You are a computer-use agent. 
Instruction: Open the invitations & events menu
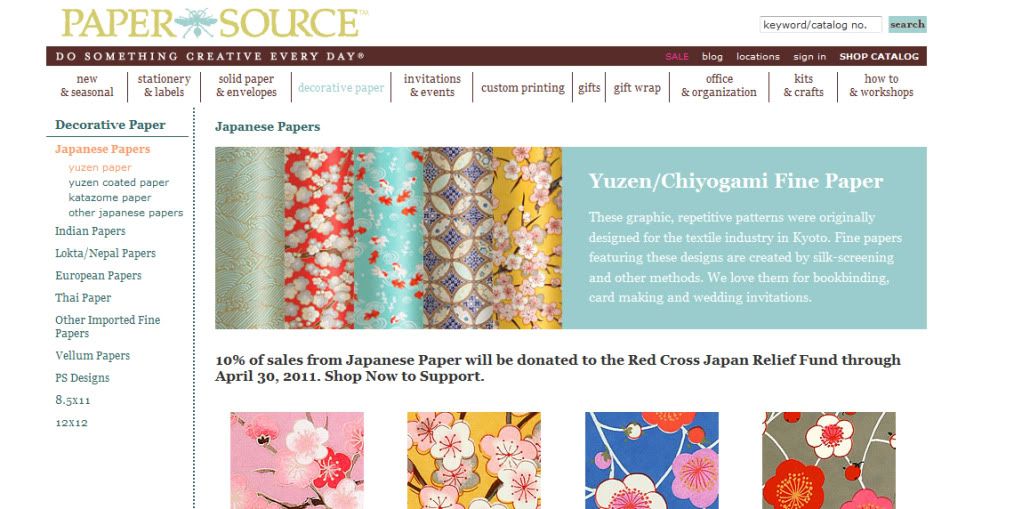click(431, 86)
